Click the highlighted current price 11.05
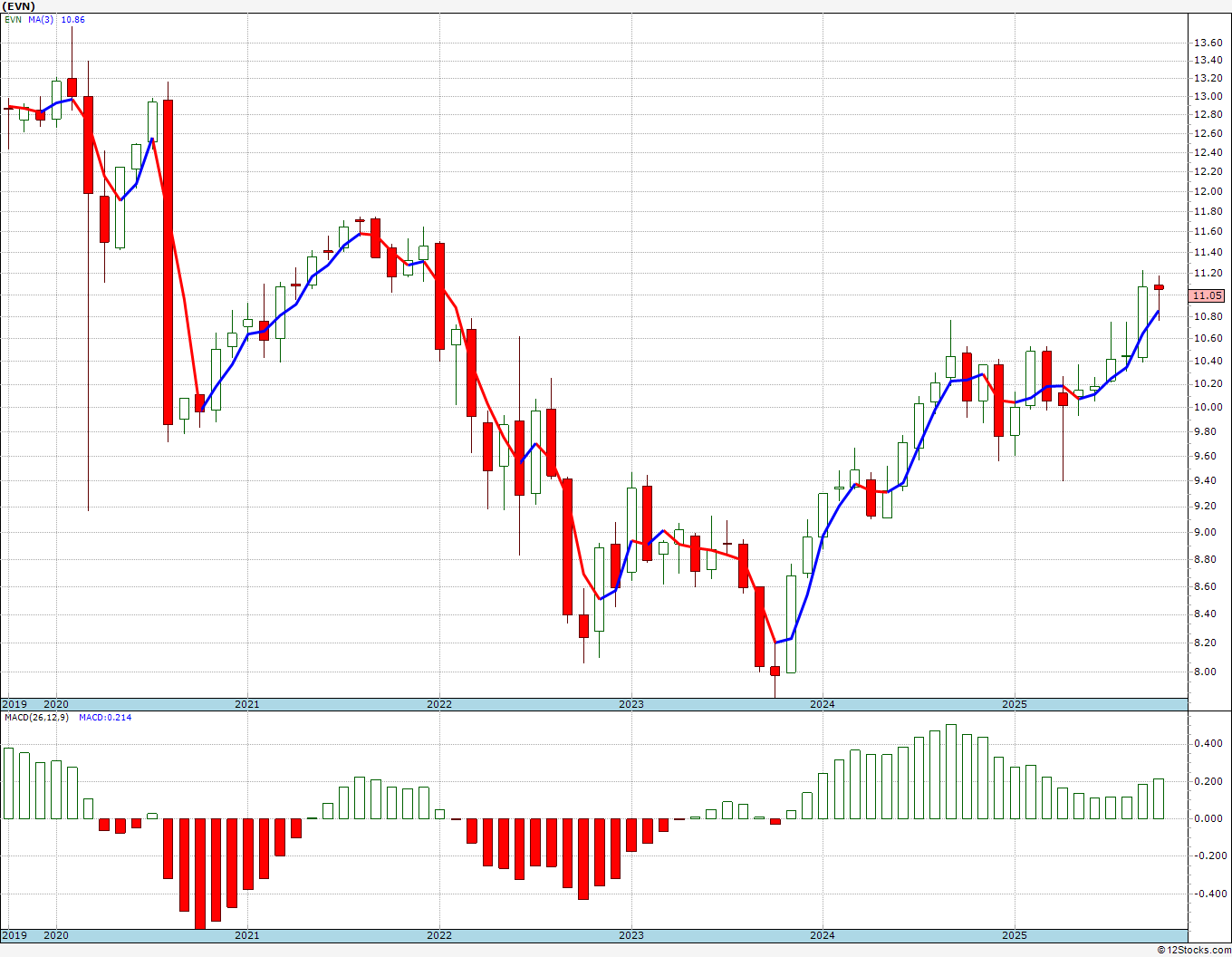1232x957 pixels. pyautogui.click(x=1208, y=295)
